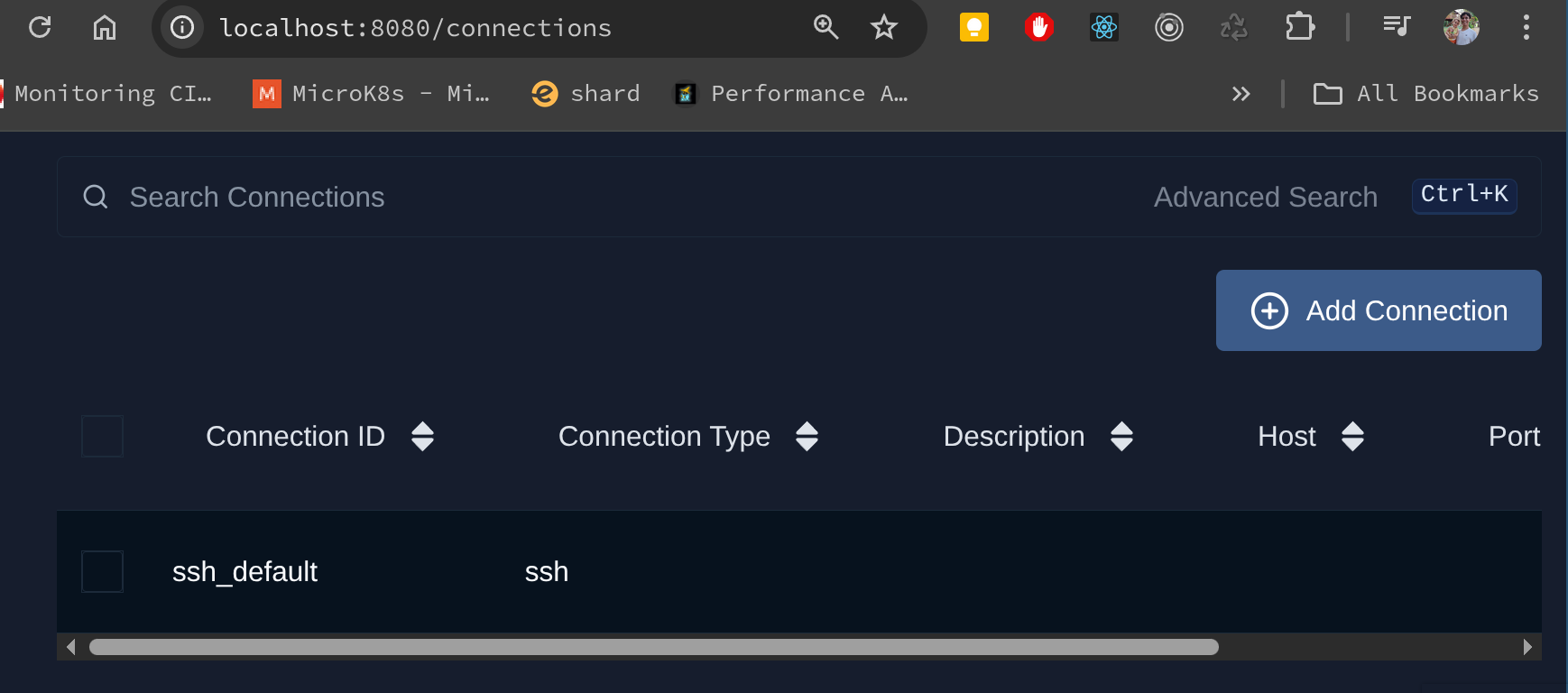
Task: Show hidden bookmarks via double chevron
Action: [1241, 94]
